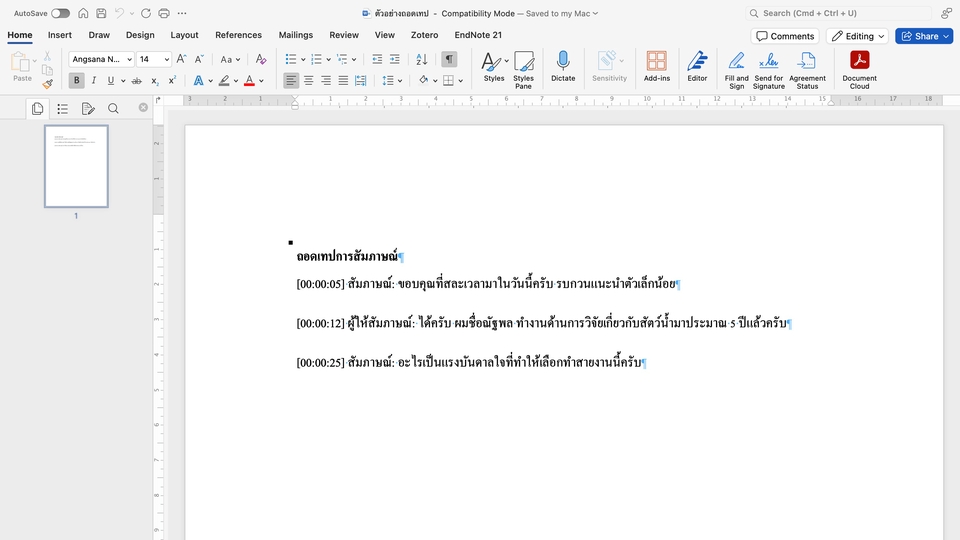Apply text highlight color
Image resolution: width=960 pixels, height=540 pixels.
point(224,81)
